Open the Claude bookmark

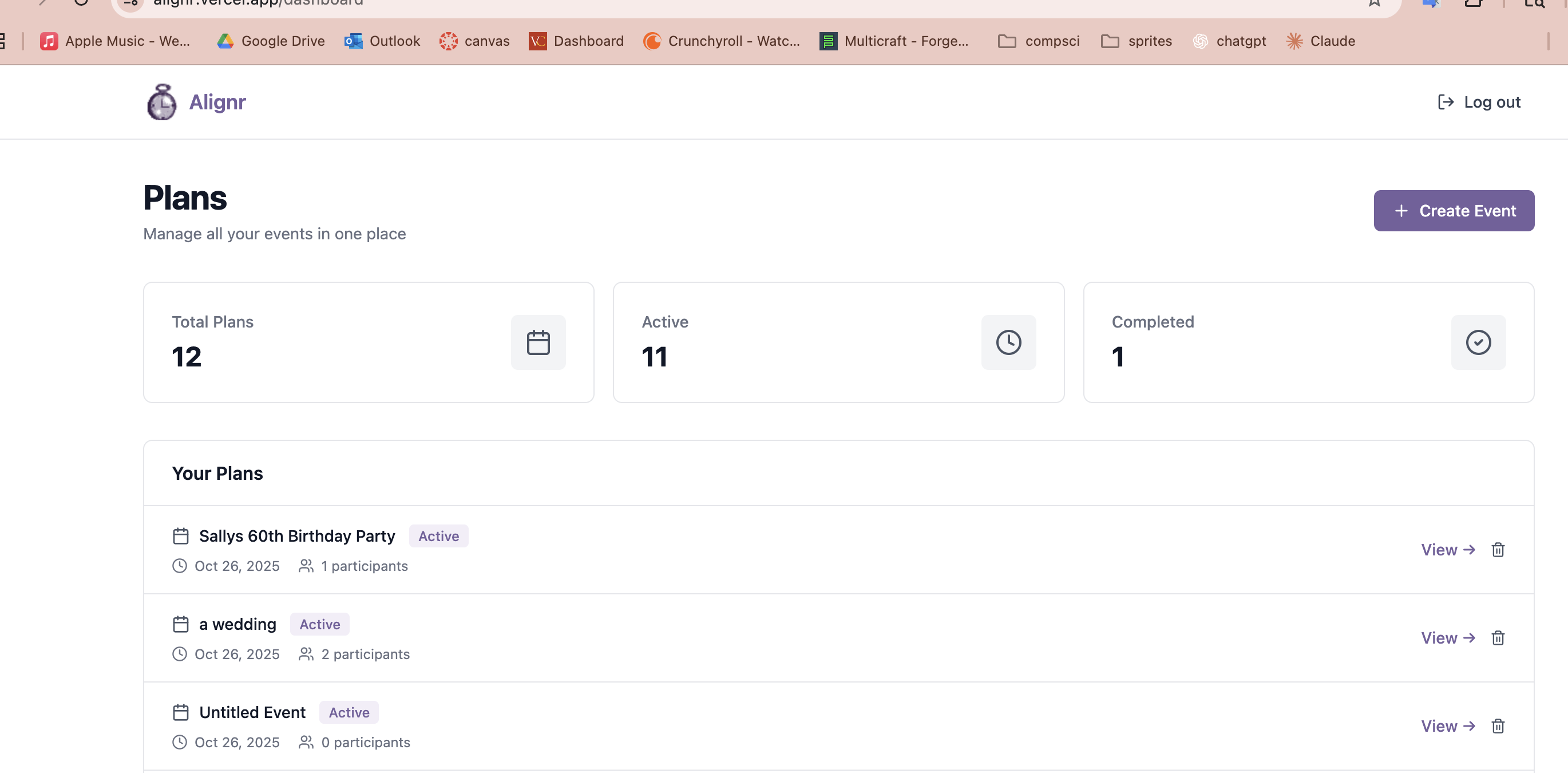(1320, 41)
